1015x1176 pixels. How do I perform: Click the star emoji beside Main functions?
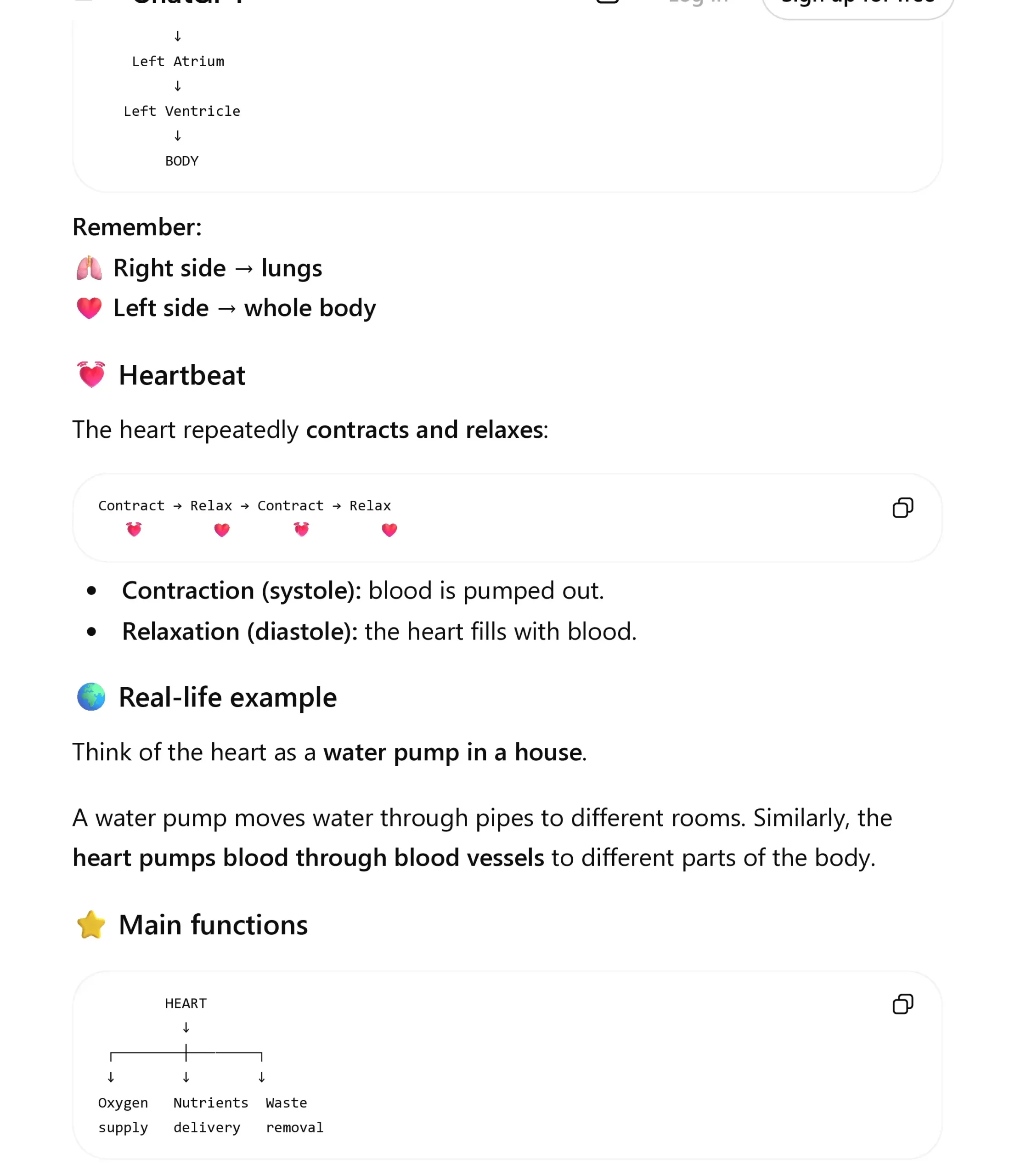tap(91, 925)
